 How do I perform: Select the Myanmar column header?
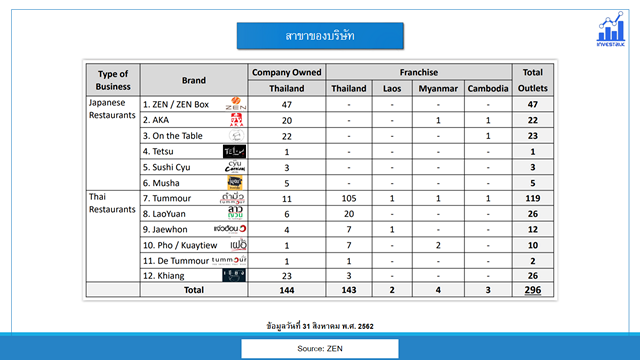438,89
